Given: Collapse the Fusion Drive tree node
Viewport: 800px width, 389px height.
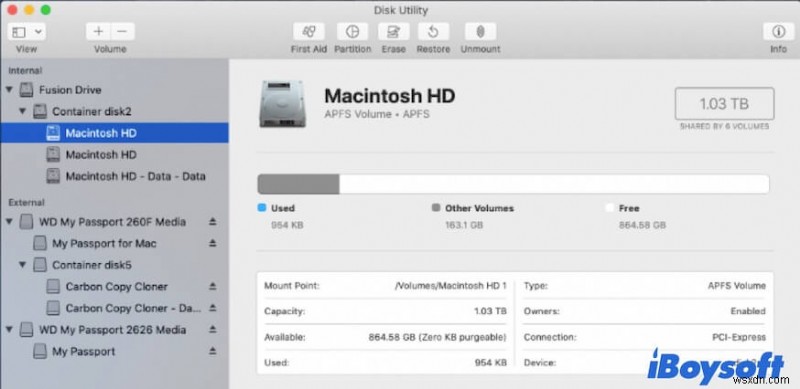Looking at the screenshot, I should coord(9,90).
